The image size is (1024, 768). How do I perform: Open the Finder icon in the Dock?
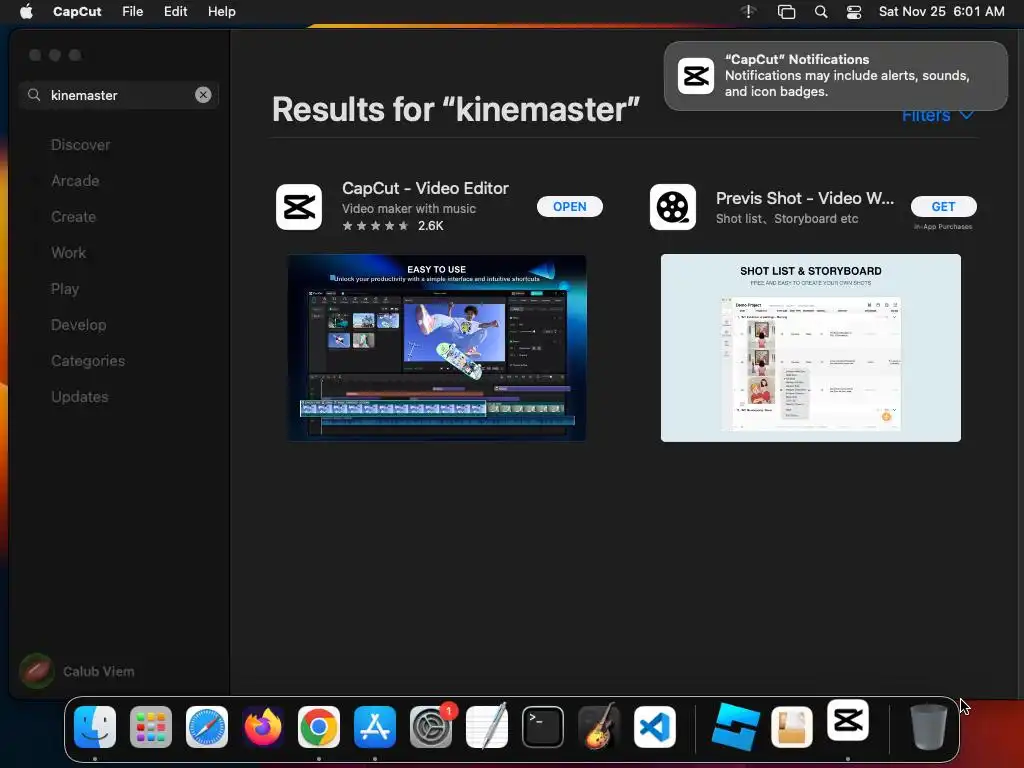[95, 727]
